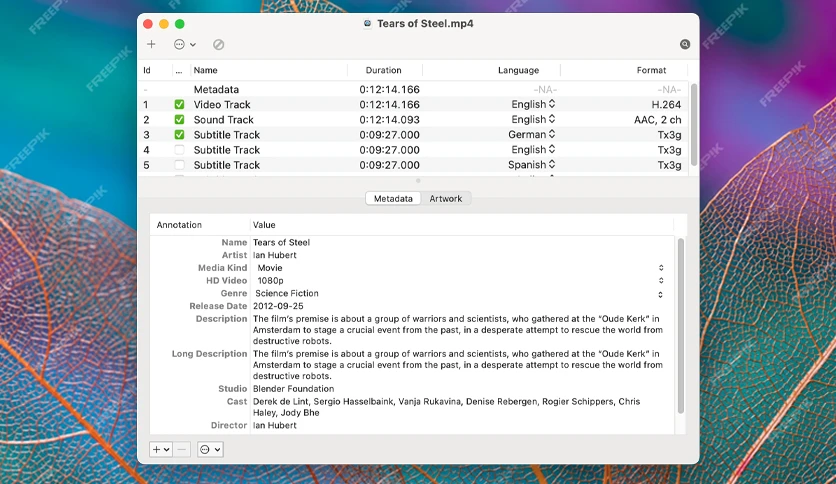This screenshot has height=484, width=836.
Task: Click the split view divider handle dot
Action: [418, 181]
